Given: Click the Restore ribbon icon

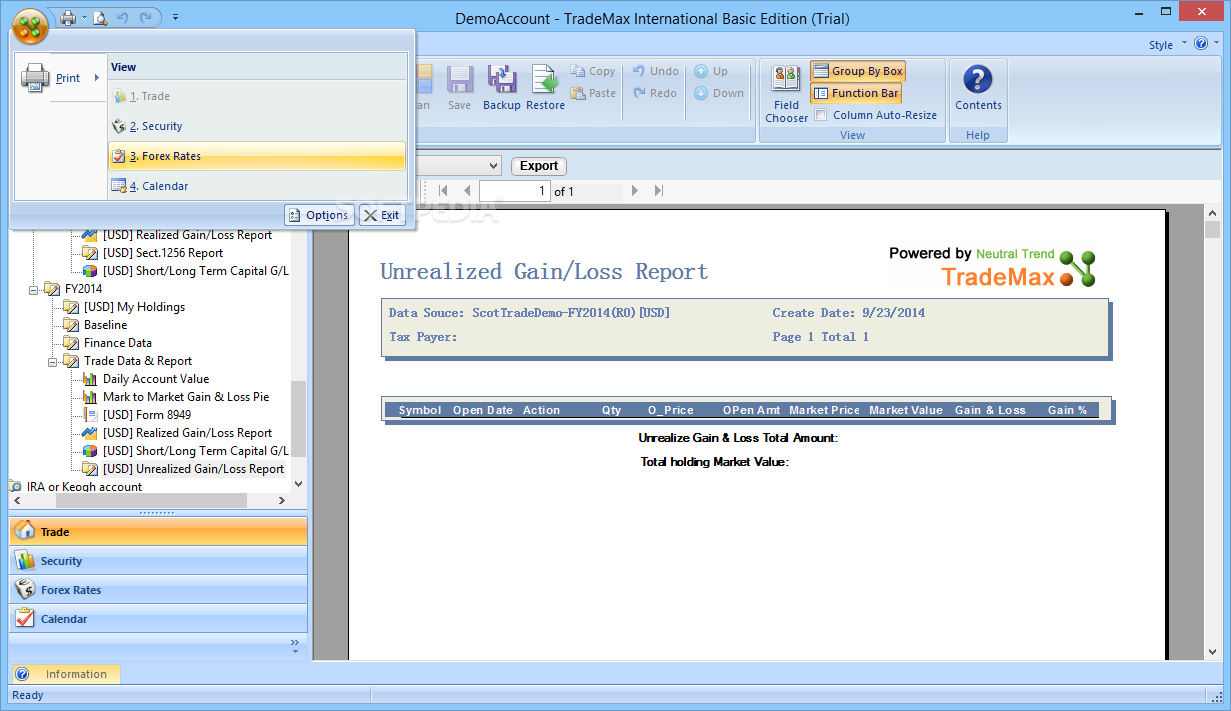Looking at the screenshot, I should [x=545, y=88].
